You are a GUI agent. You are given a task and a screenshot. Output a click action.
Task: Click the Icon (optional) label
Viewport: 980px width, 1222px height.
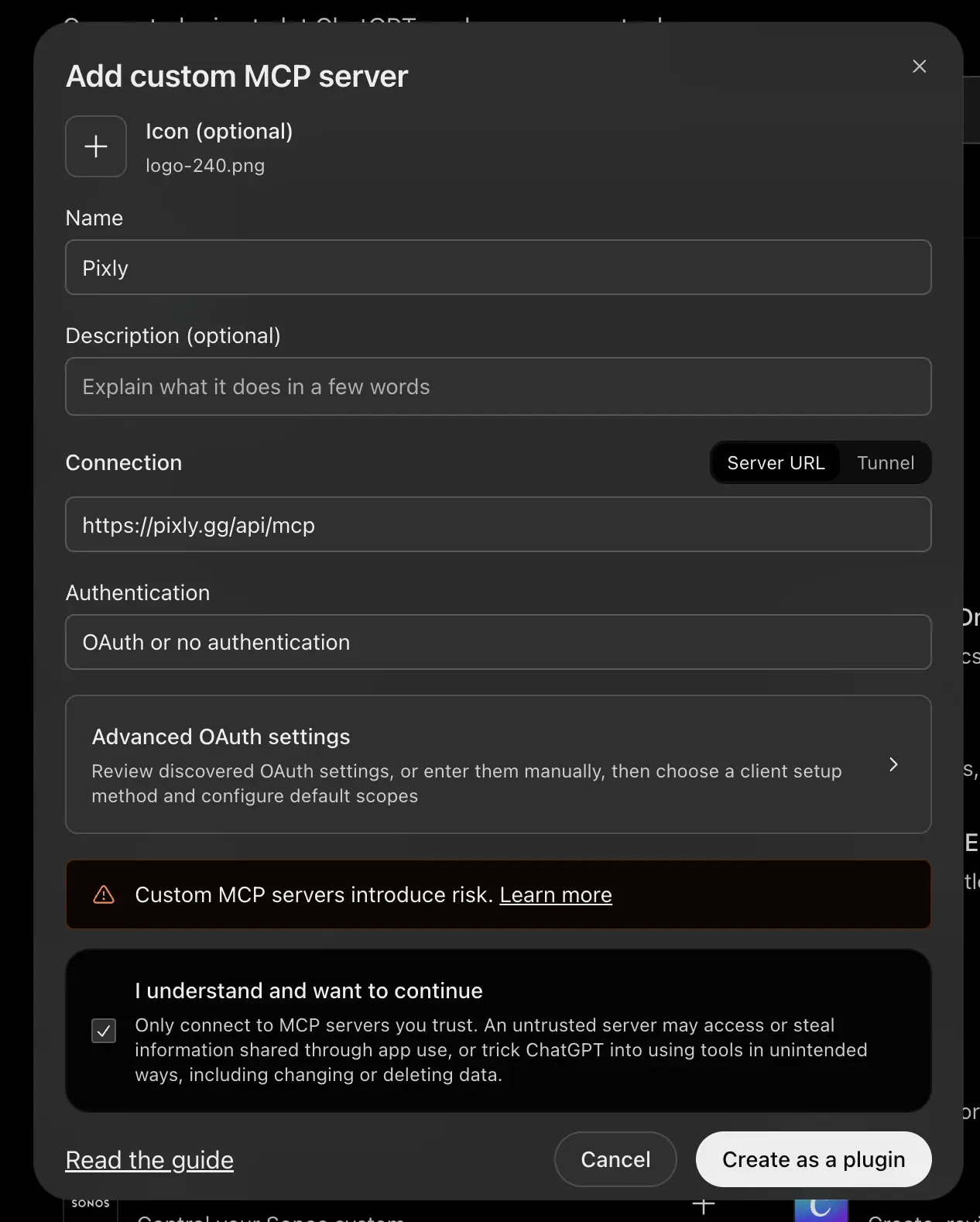click(219, 132)
